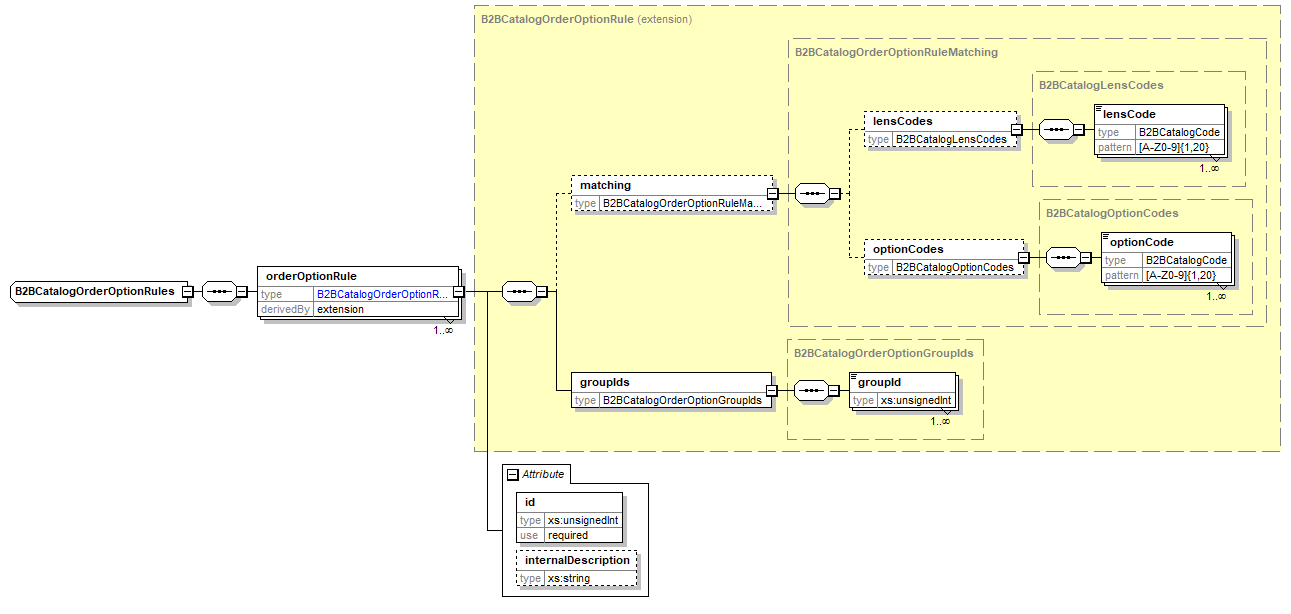Image resolution: width=1291 pixels, height=614 pixels.
Task: Open the blue B2BCatalogOrderOptionR... type link
Action: click(x=383, y=295)
